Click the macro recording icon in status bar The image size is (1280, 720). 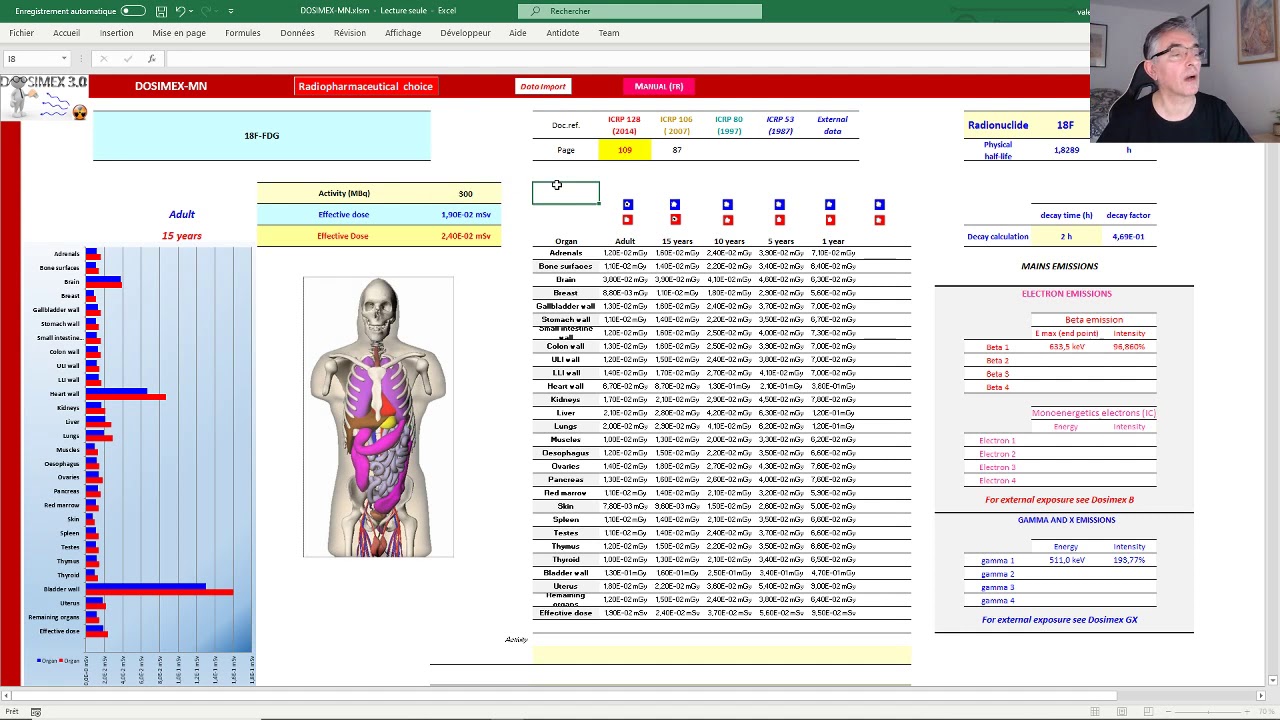[x=35, y=712]
